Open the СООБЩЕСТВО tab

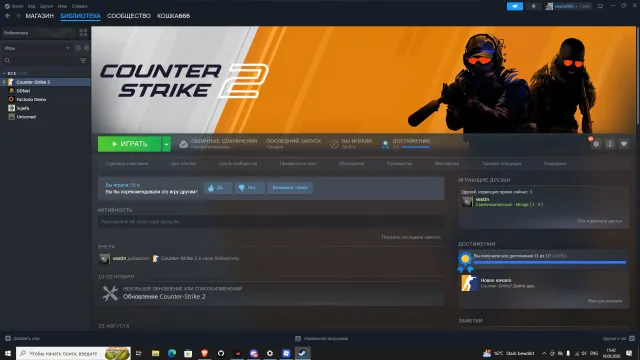[129, 16]
